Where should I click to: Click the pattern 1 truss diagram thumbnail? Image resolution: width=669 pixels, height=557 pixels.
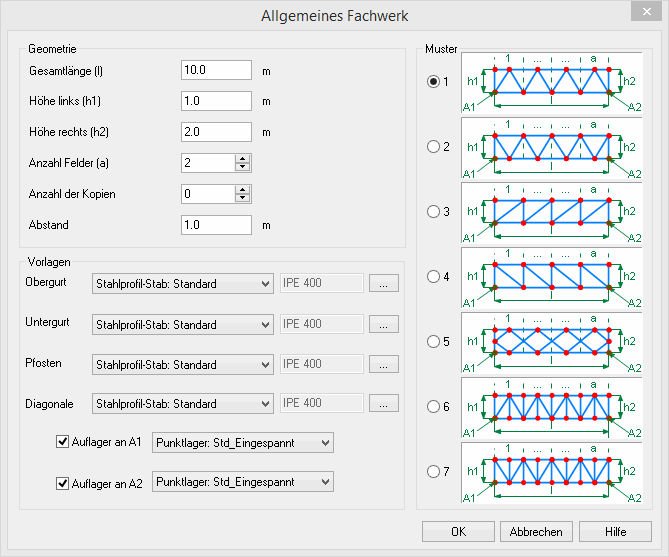[552, 82]
